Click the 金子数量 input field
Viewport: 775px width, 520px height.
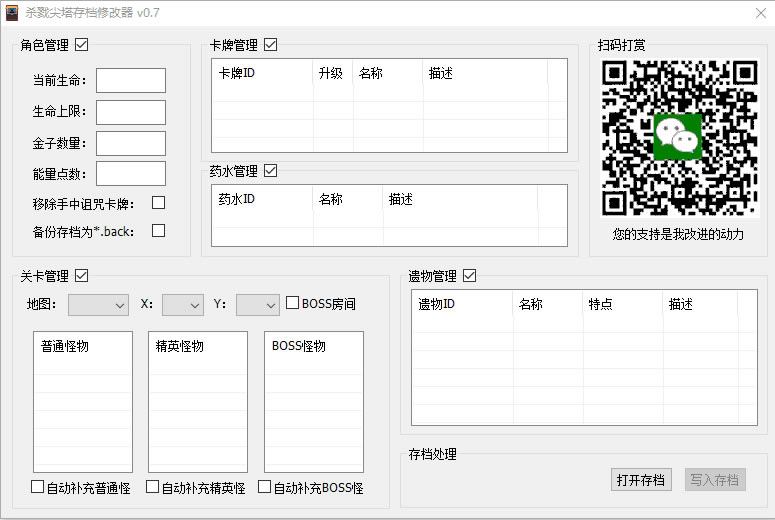[x=131, y=143]
